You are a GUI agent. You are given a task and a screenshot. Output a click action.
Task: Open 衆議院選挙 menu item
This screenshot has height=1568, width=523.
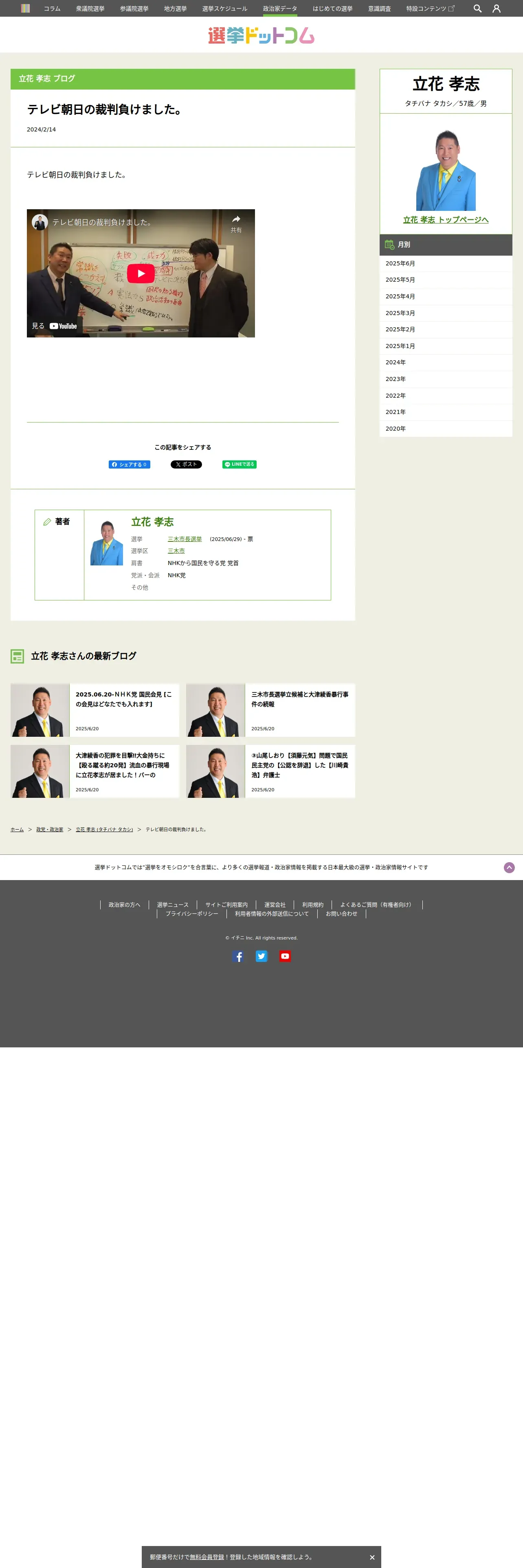(x=90, y=9)
